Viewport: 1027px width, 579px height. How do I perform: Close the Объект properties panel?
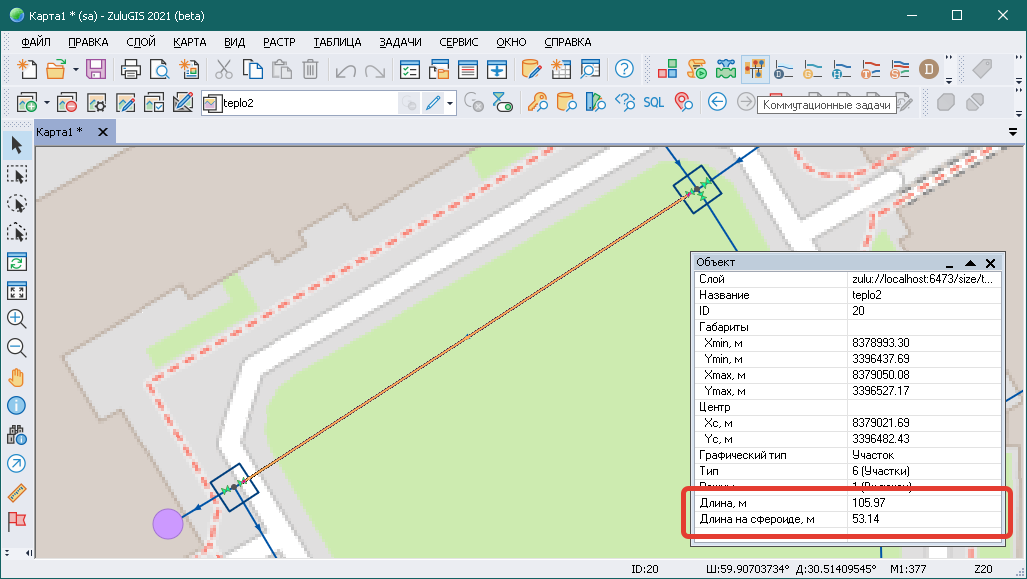990,262
